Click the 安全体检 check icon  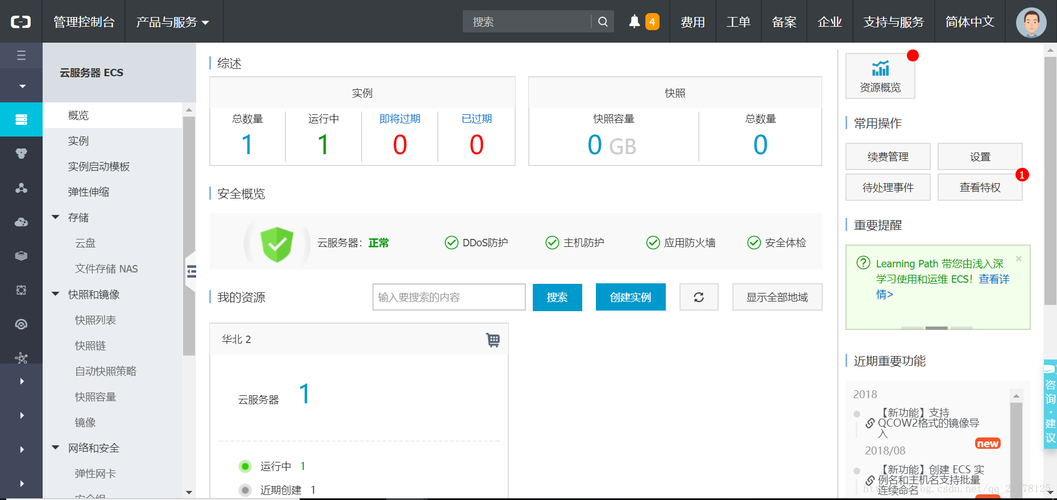click(x=754, y=243)
